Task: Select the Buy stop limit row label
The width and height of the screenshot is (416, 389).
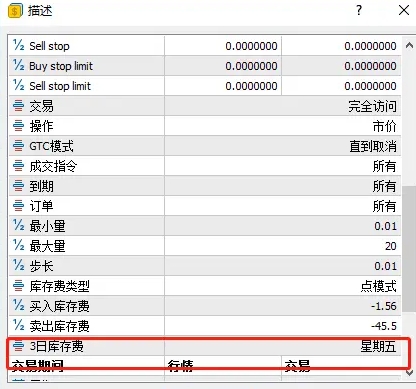Action: 61,66
